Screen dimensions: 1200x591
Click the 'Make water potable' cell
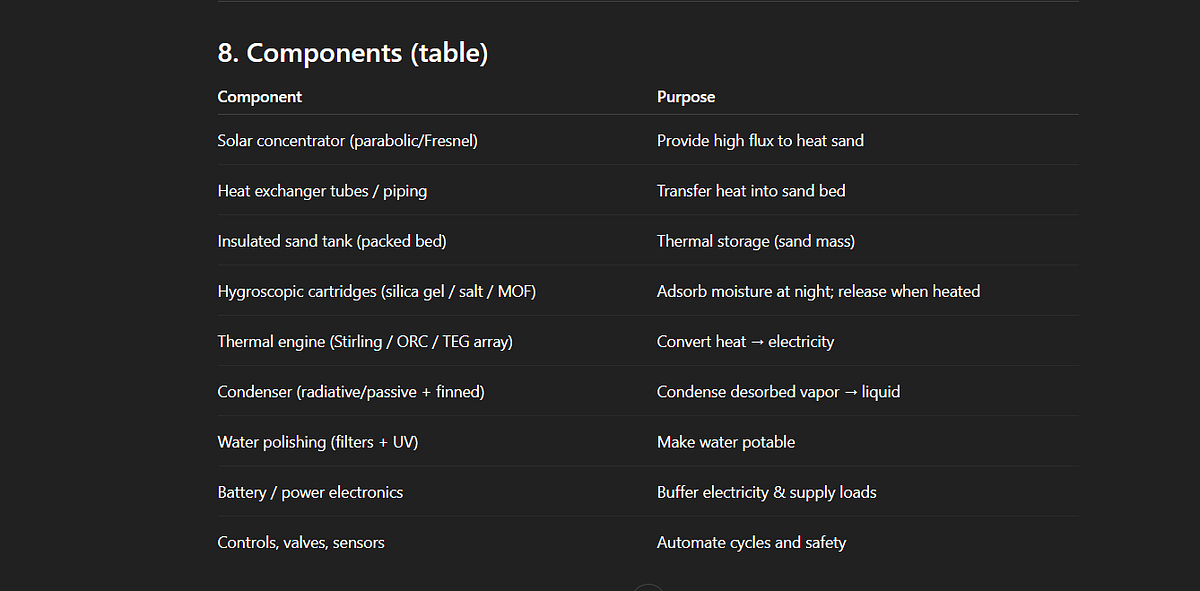coord(726,442)
